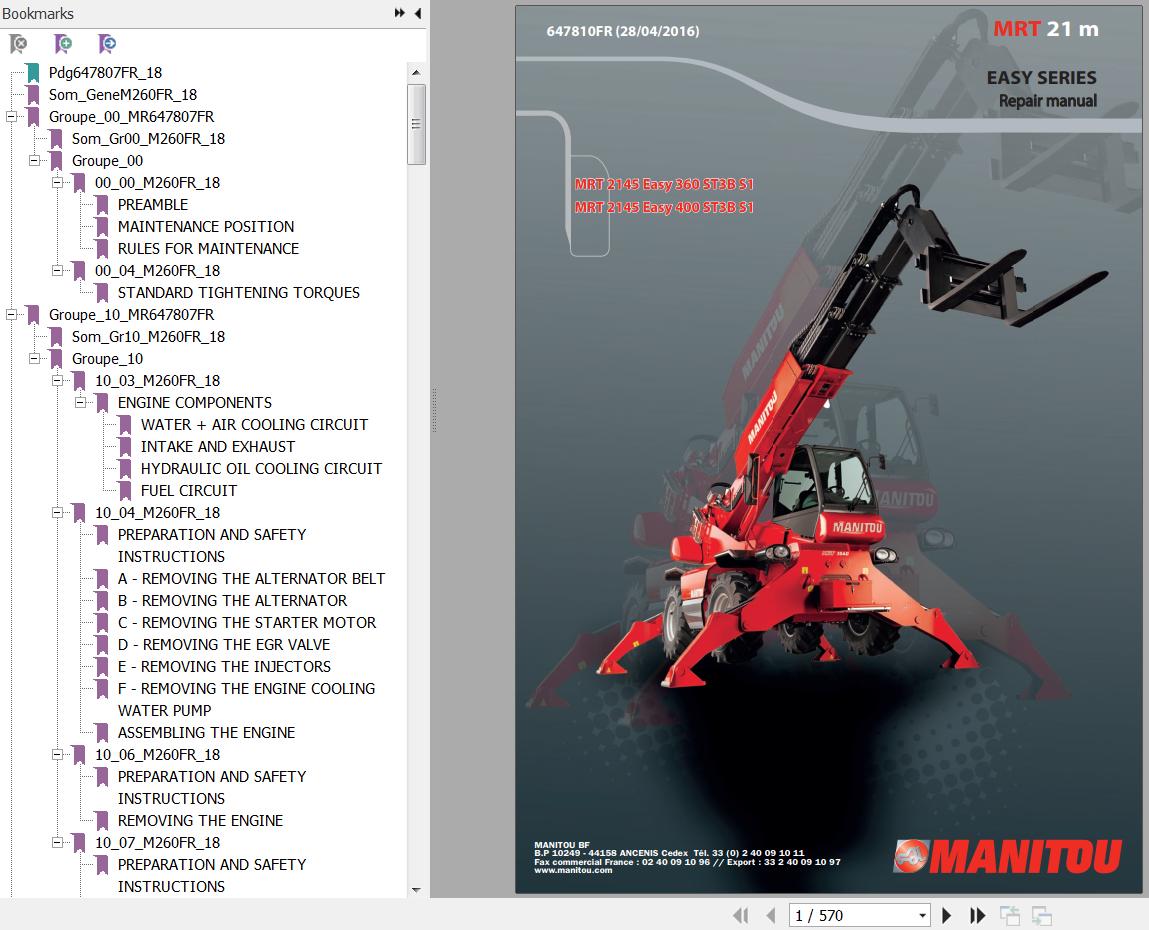The height and width of the screenshot is (930, 1149).
Task: Open STANDARD TIGHTENING TORQUES bookmark
Action: click(x=238, y=292)
